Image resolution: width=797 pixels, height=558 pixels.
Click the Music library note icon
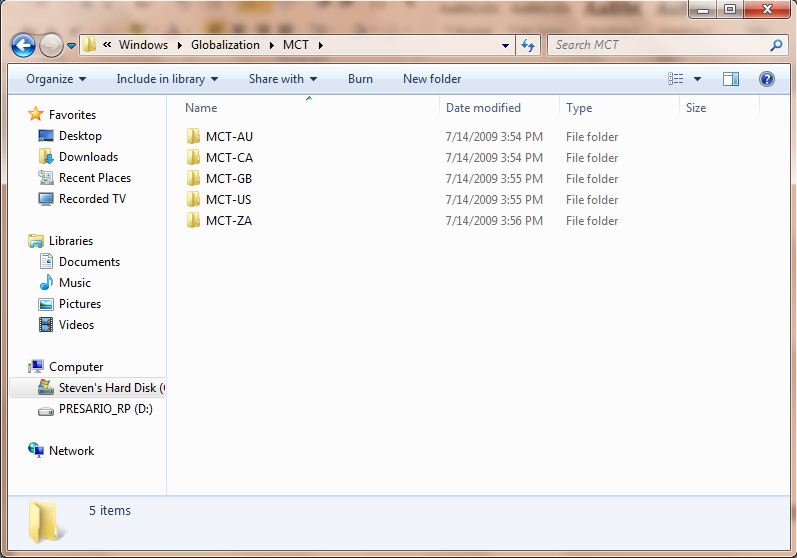click(46, 282)
